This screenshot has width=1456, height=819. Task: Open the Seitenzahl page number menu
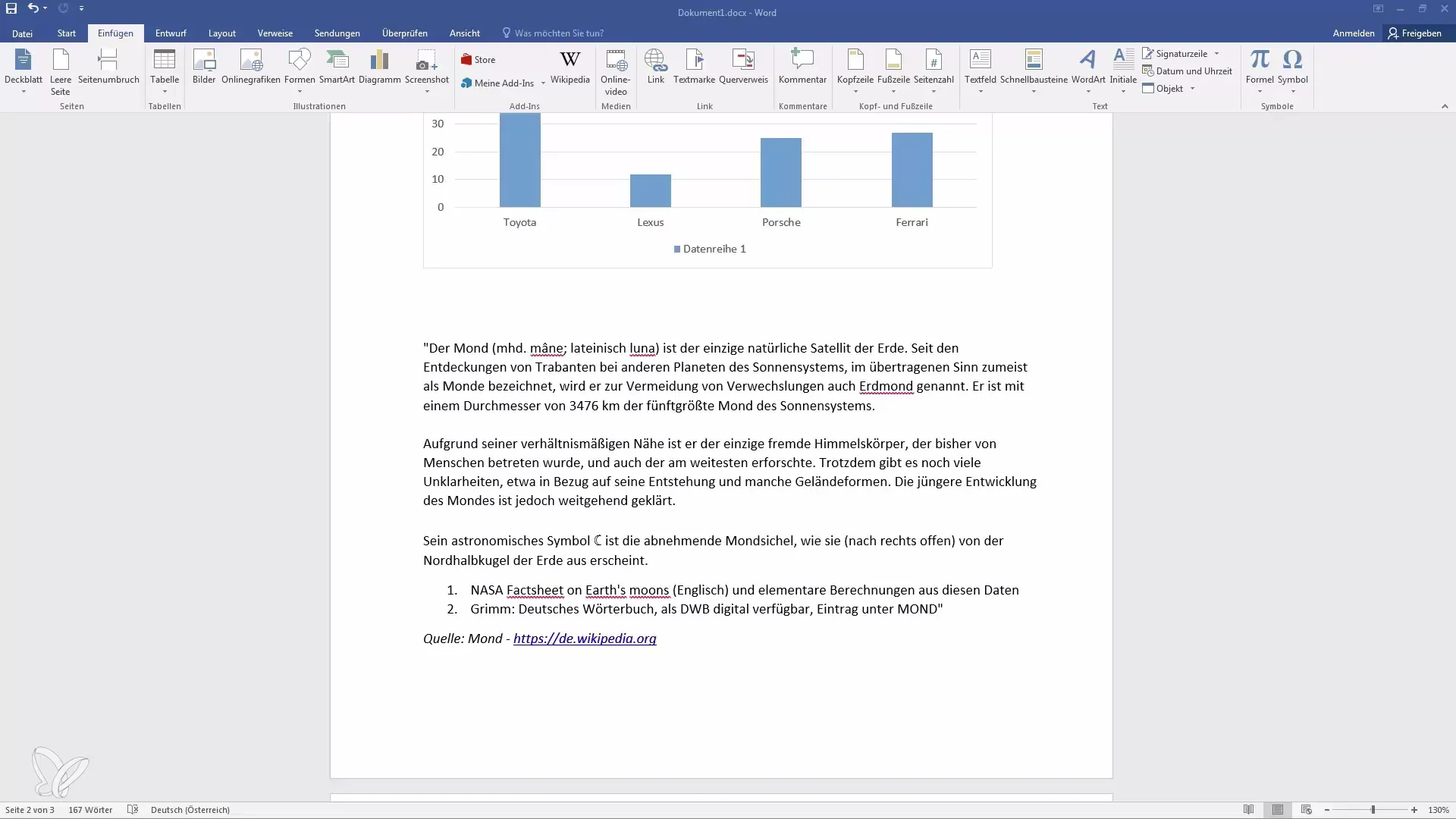pyautogui.click(x=934, y=71)
